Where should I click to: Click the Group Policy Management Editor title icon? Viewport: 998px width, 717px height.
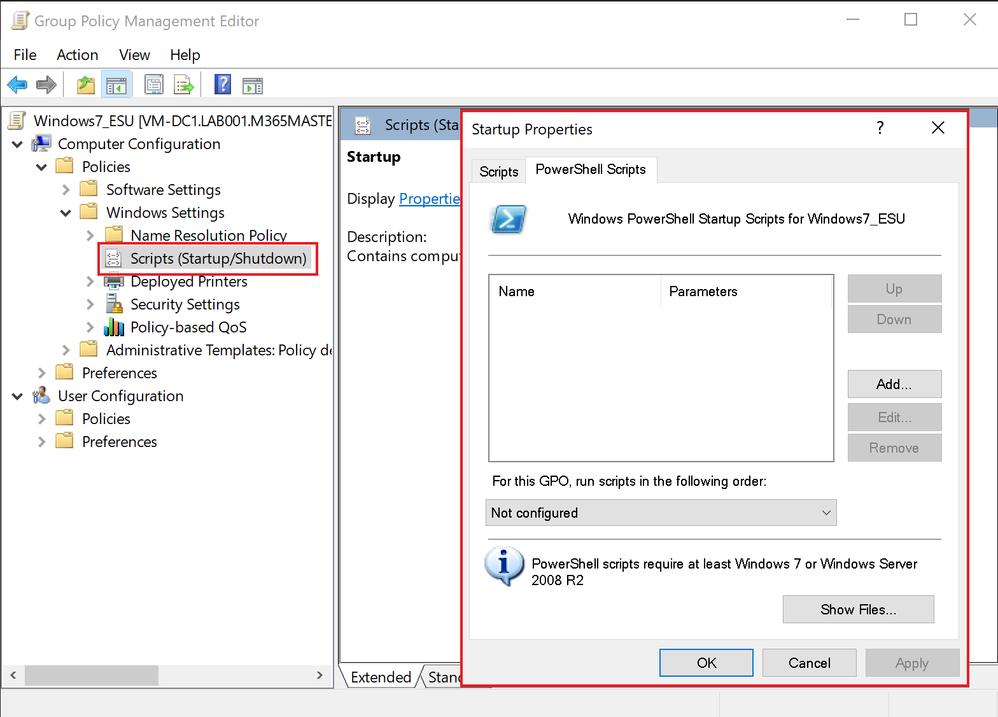(x=20, y=21)
